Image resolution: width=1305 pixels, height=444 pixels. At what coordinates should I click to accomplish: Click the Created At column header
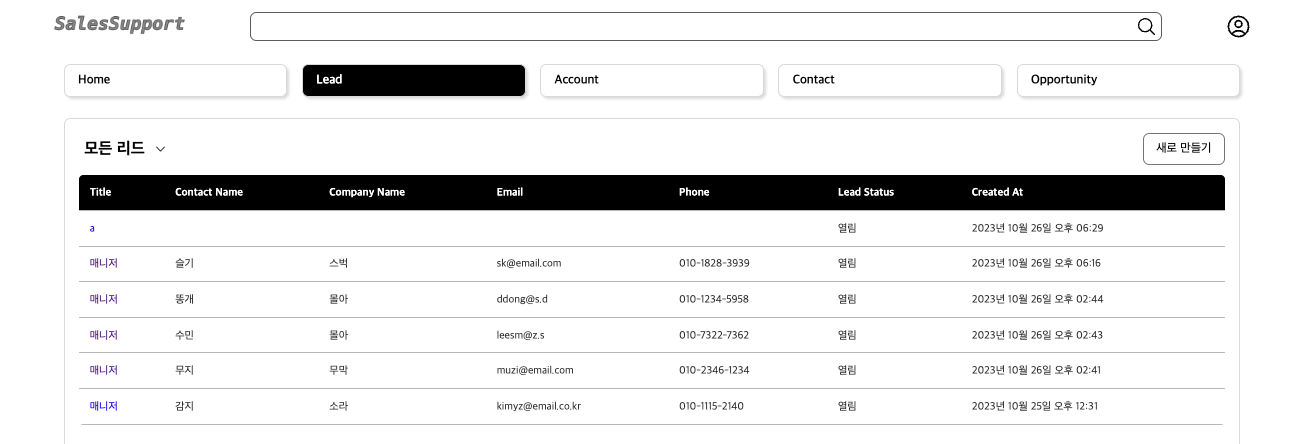pyautogui.click(x=997, y=192)
